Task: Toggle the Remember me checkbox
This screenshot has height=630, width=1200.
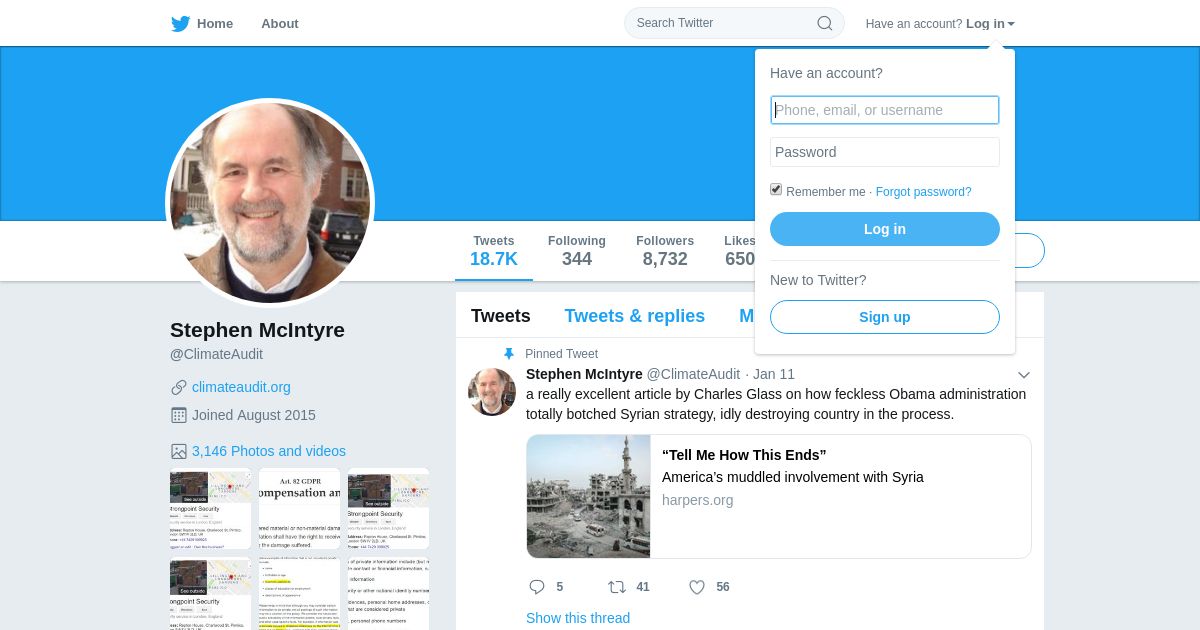Action: (776, 189)
